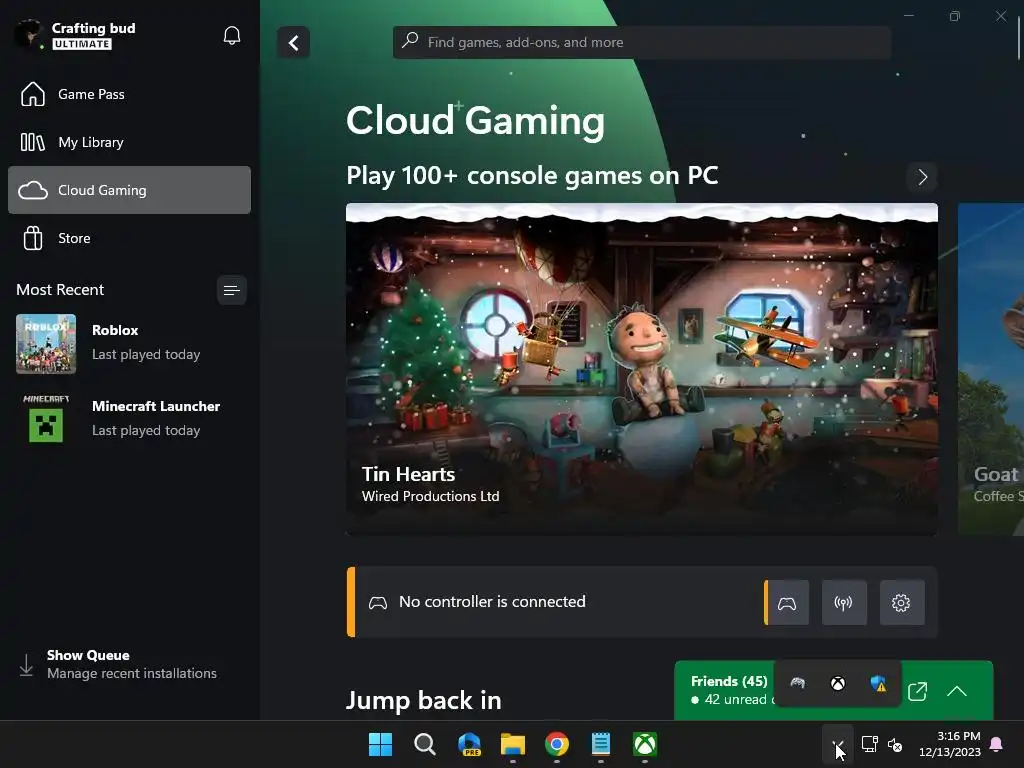The width and height of the screenshot is (1024, 768).
Task: Open Notepad from taskbar
Action: point(601,744)
